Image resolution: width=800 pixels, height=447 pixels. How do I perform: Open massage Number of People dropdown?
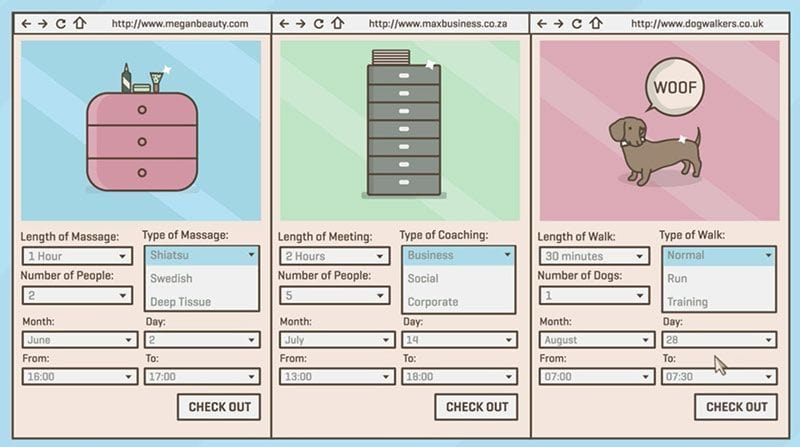77,295
